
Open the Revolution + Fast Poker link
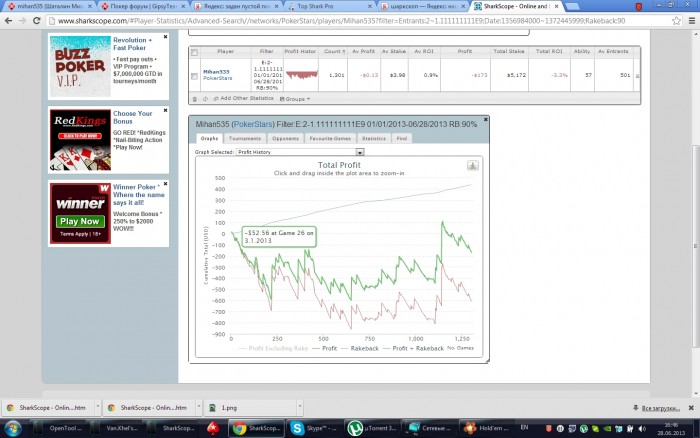[132, 44]
